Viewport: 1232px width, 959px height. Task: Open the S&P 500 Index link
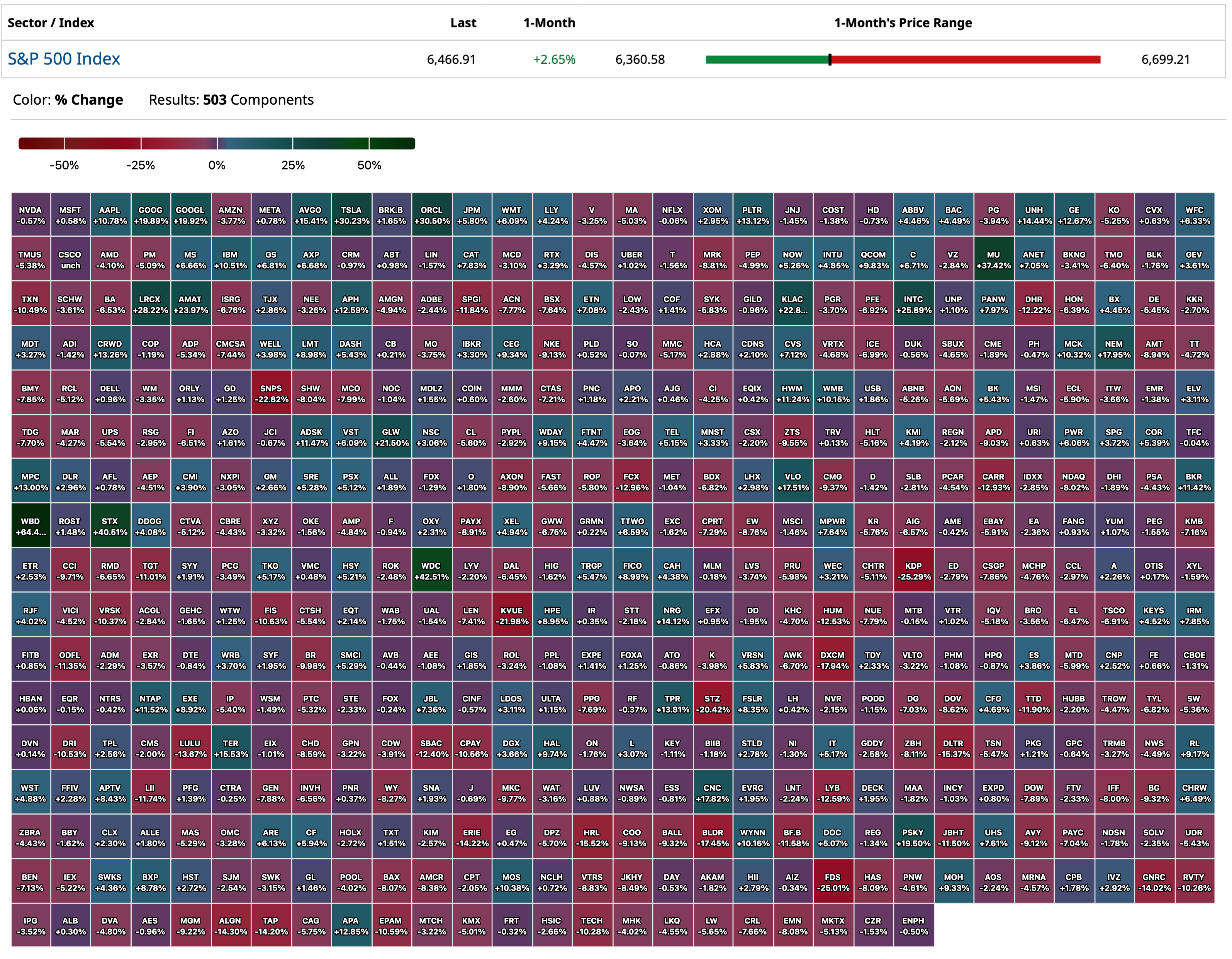point(64,59)
